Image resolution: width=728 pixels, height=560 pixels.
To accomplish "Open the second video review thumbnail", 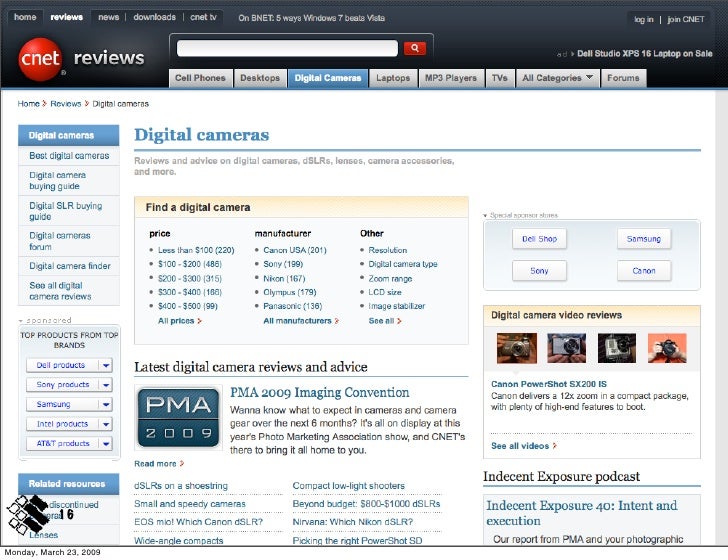I will tap(566, 348).
